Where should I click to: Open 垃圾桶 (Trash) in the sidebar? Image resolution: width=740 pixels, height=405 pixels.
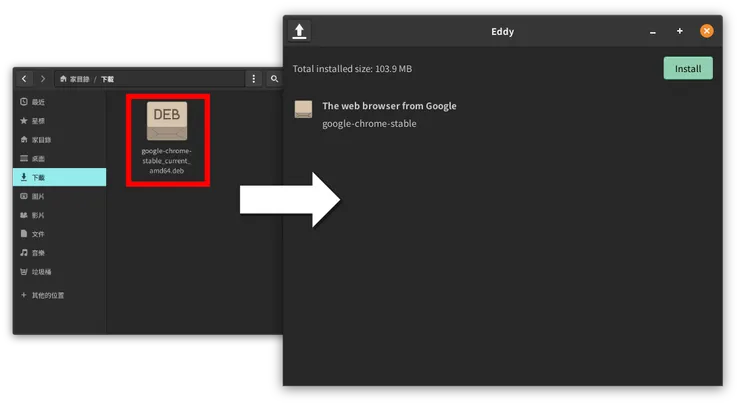coord(59,272)
